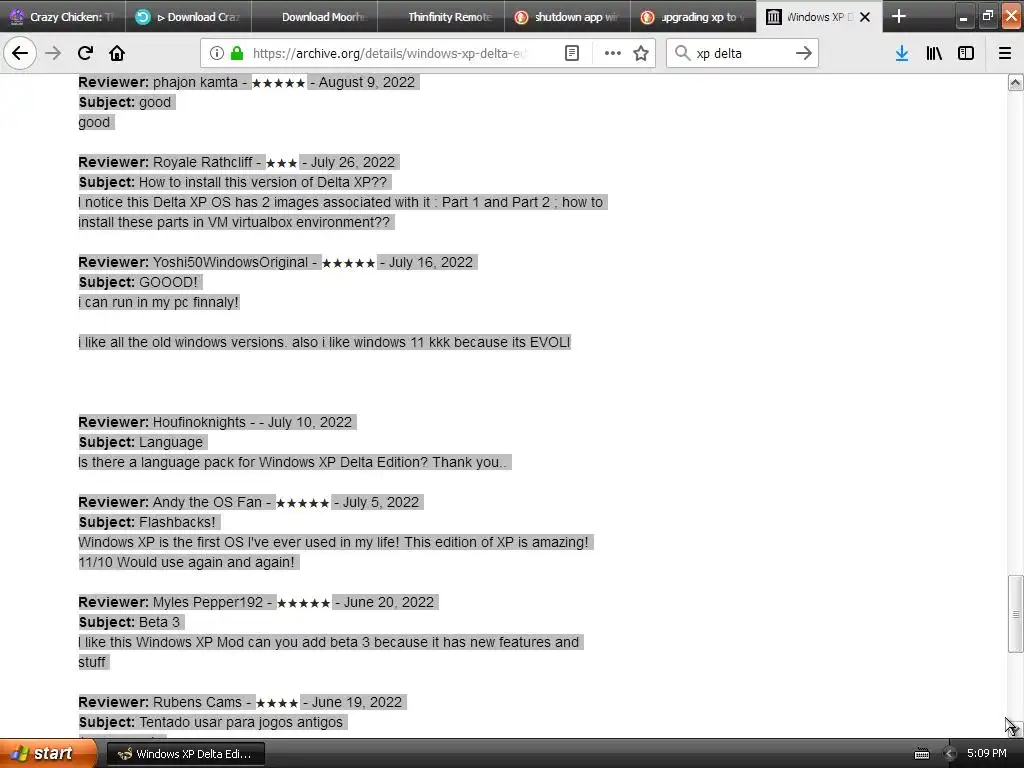Open the Firefox home page

coord(117,53)
